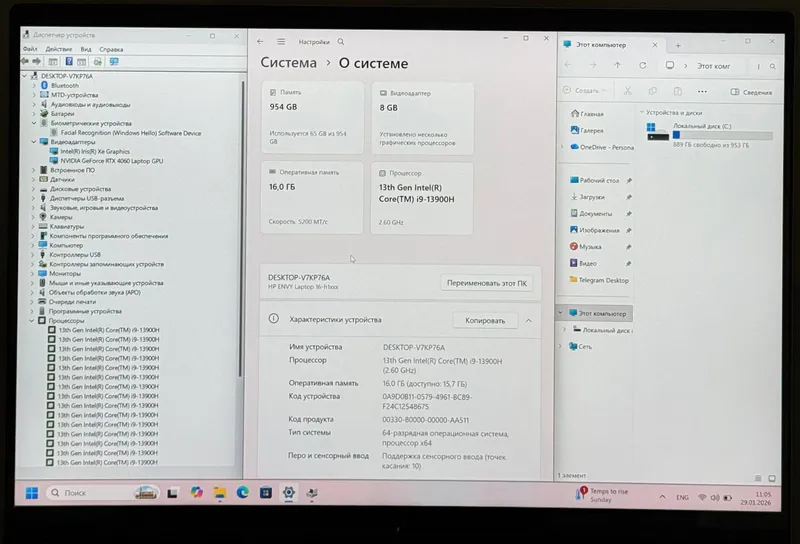This screenshot has width=800, height=544.
Task: Click the Копировать button
Action: pos(485,320)
